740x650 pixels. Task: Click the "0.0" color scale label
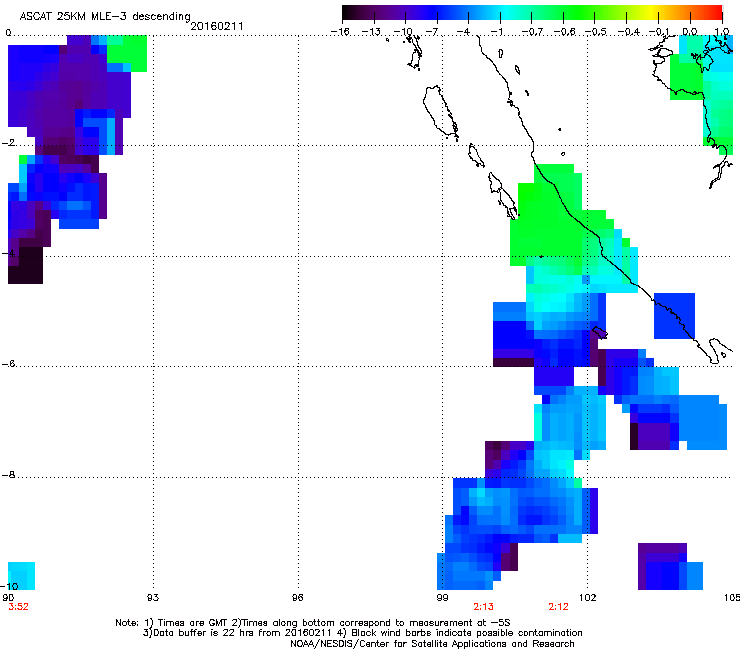click(x=690, y=32)
